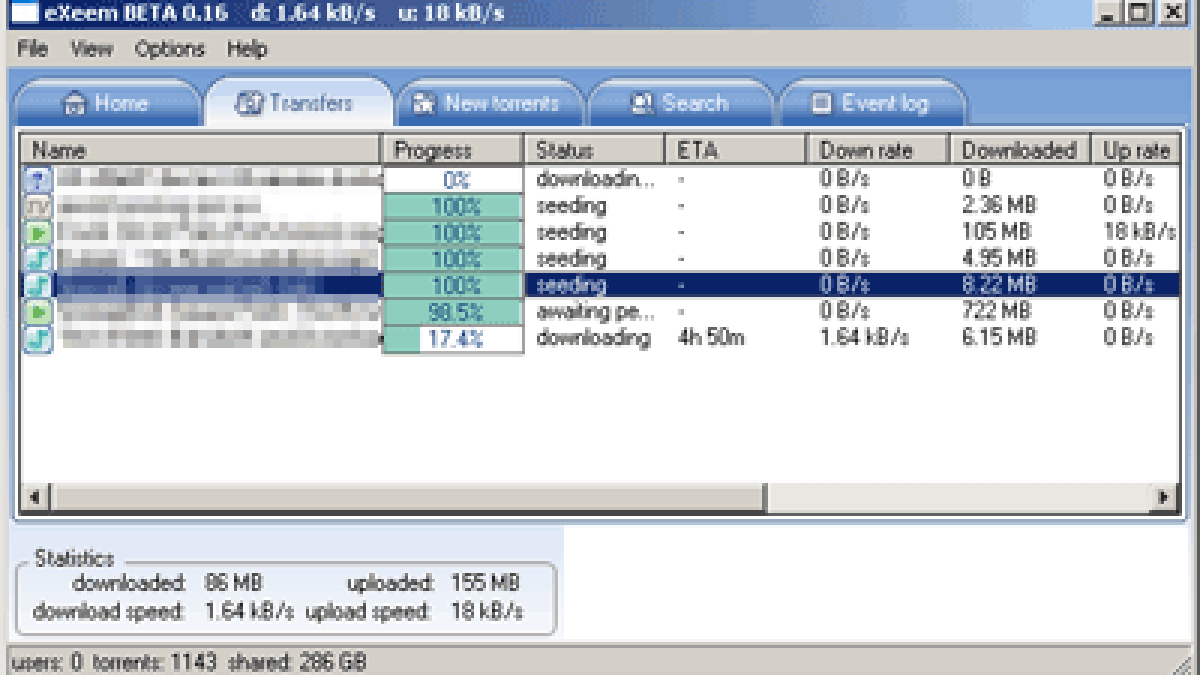Click the TV icon of the 2.36 MB torrent

(37, 207)
